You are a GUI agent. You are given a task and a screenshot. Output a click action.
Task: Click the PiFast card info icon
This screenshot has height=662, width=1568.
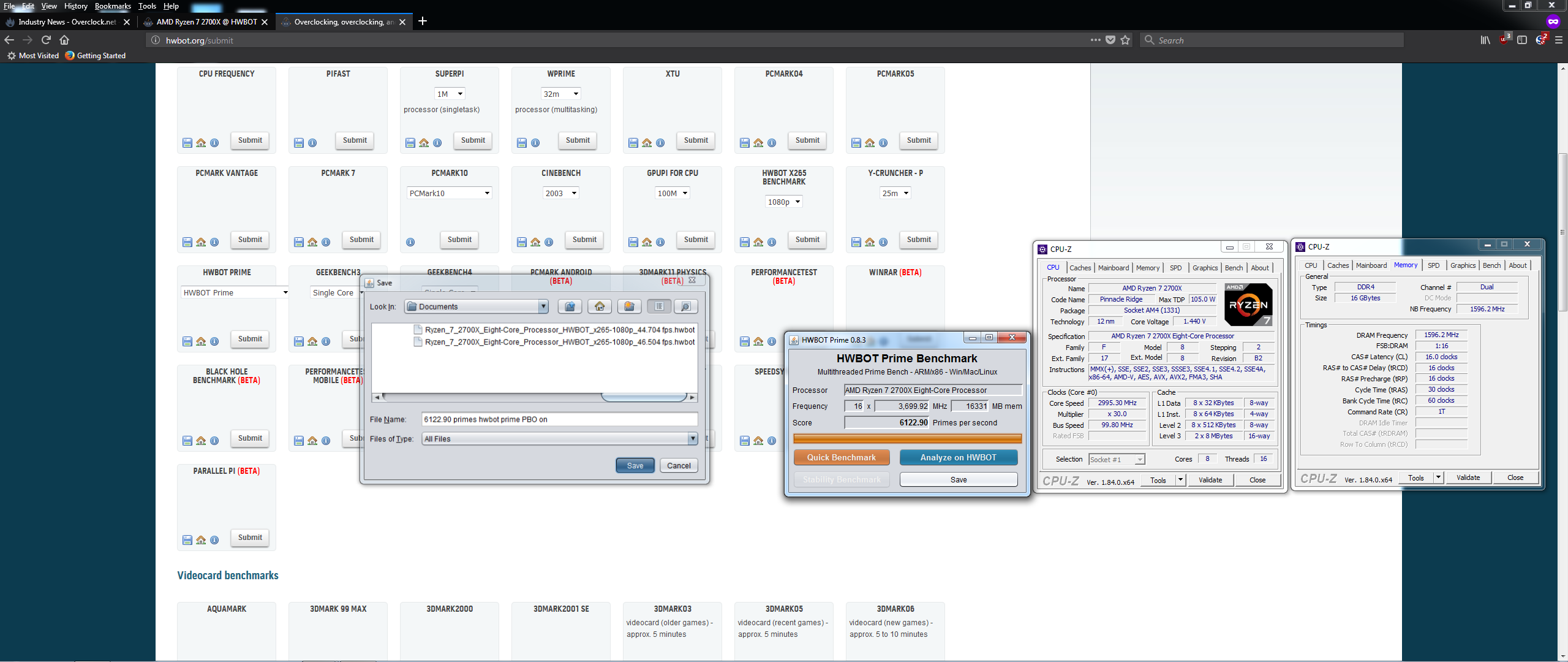(x=312, y=143)
